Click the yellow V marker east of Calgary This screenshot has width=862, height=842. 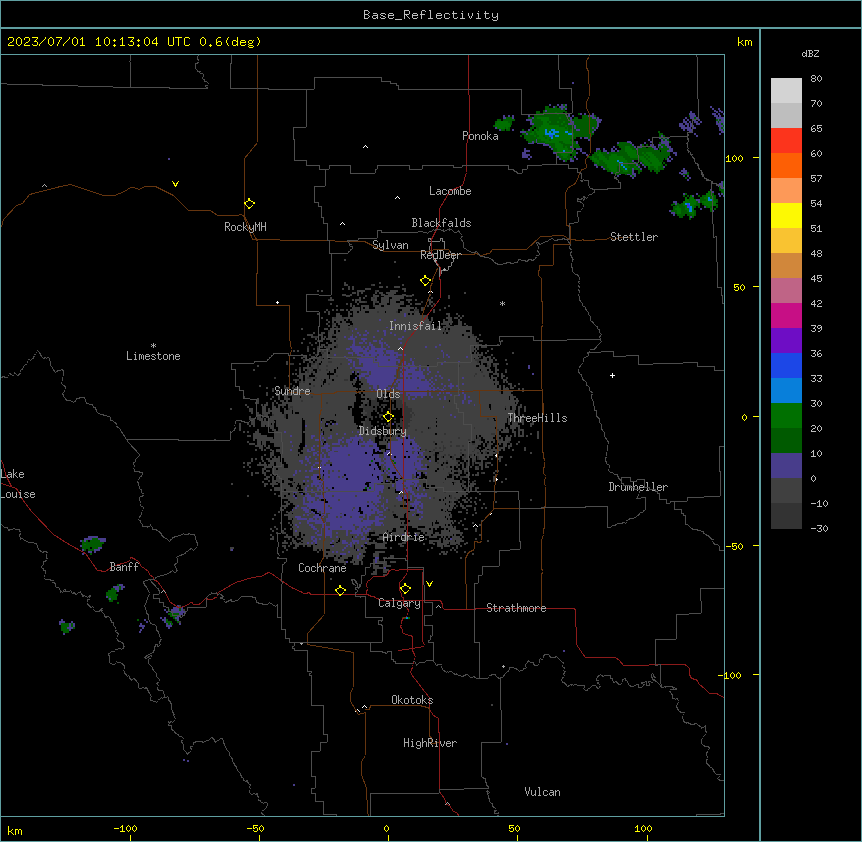click(429, 584)
